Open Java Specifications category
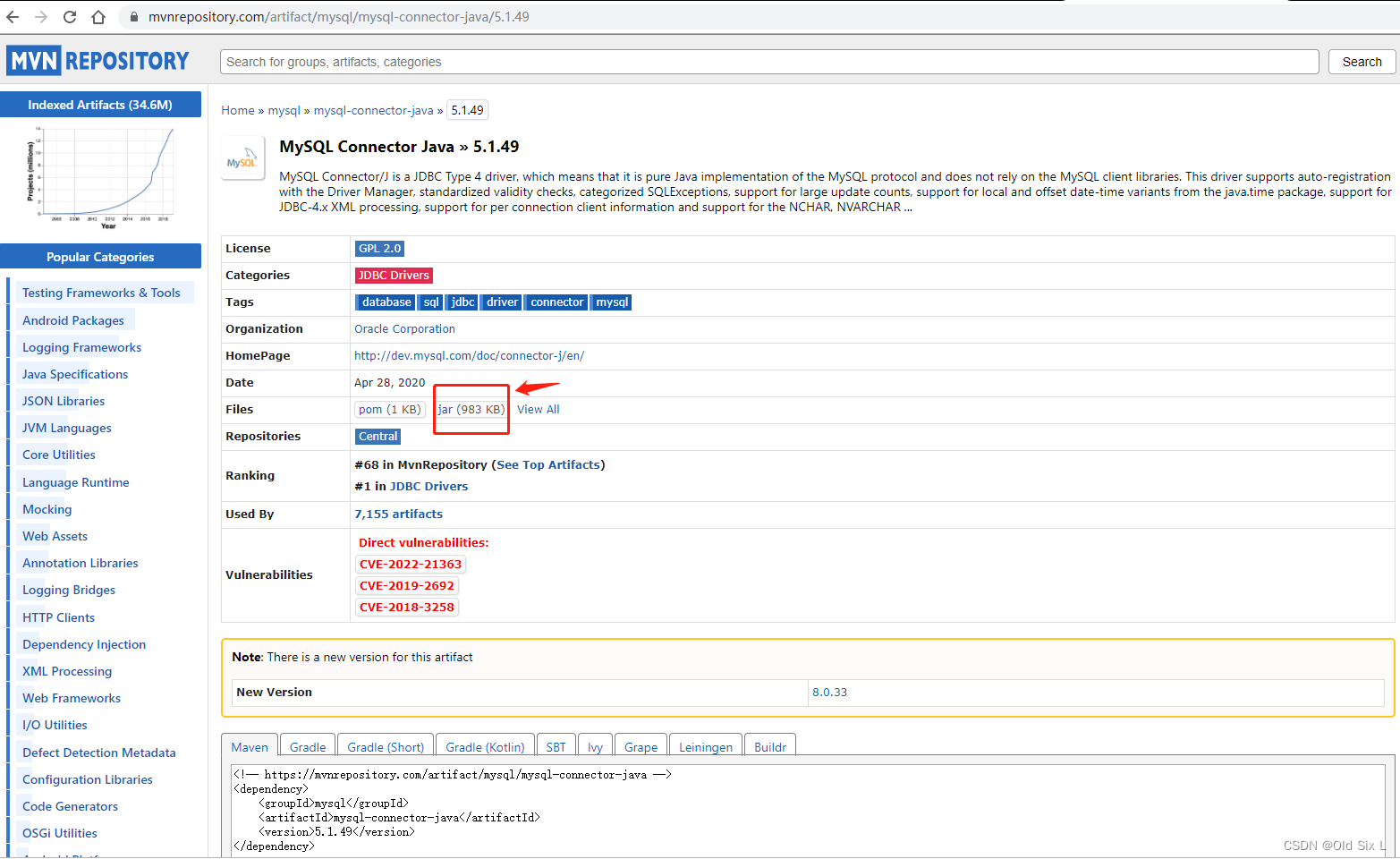The width and height of the screenshot is (1400, 859). (x=75, y=374)
